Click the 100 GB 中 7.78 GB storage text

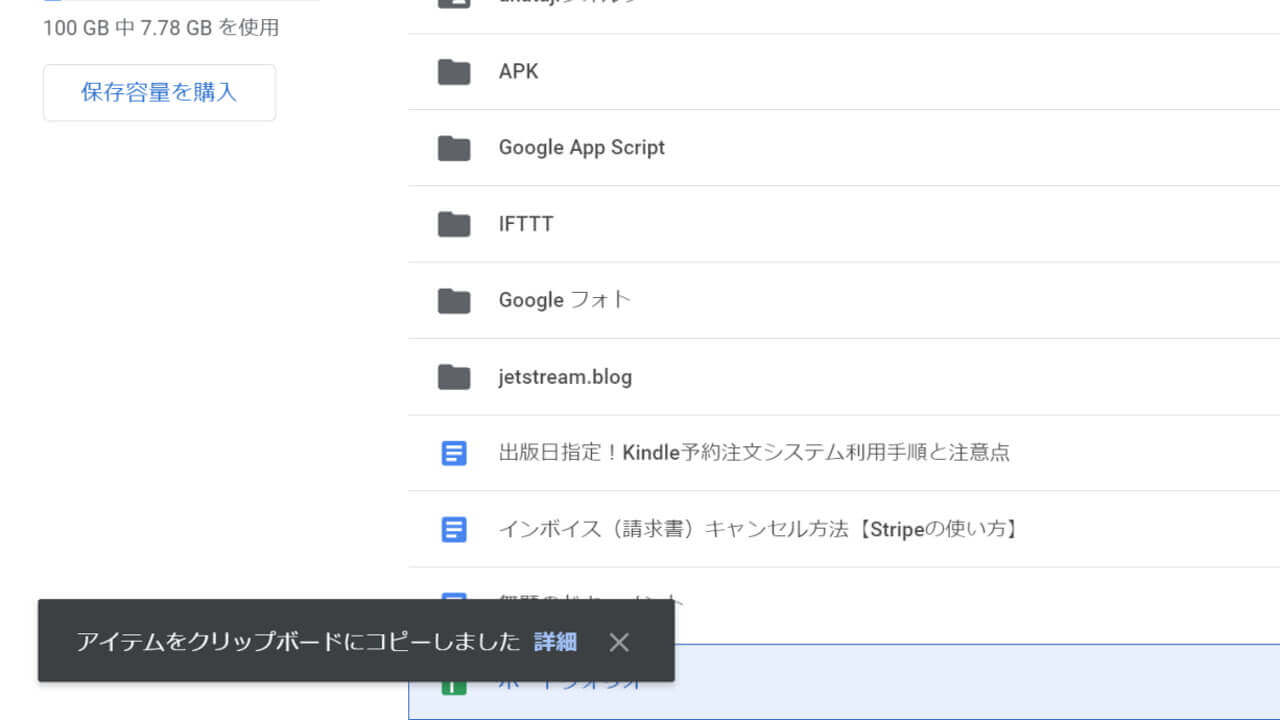coord(161,28)
